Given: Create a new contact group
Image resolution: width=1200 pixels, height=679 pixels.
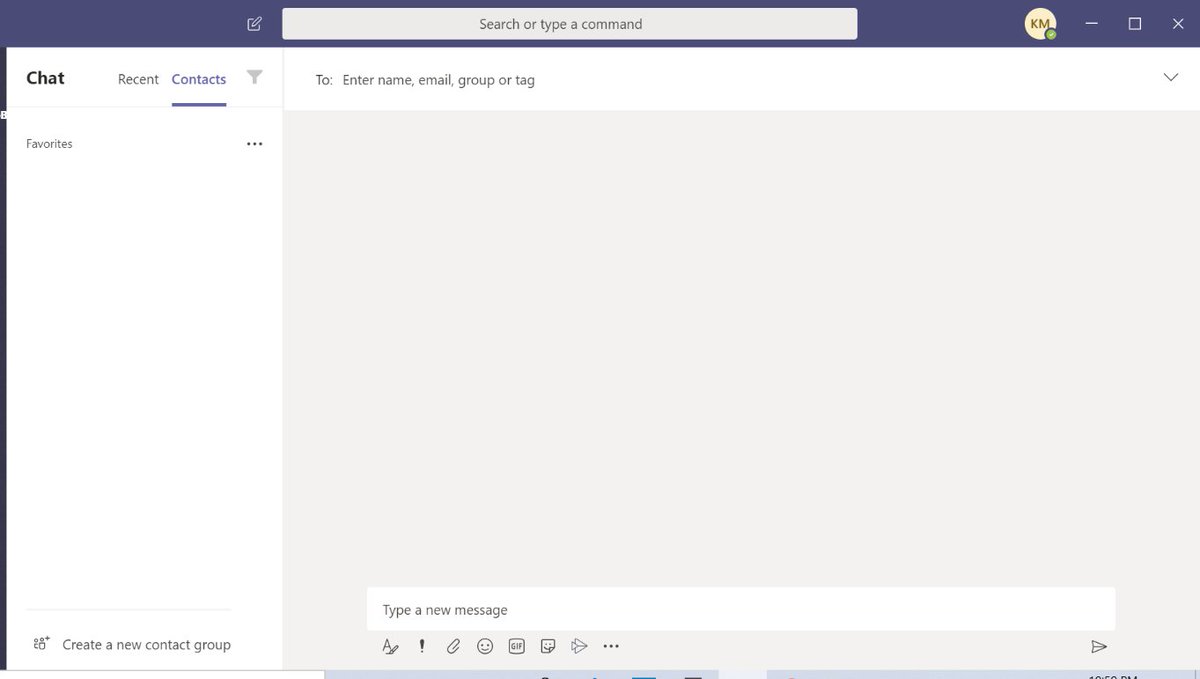Looking at the screenshot, I should [146, 645].
